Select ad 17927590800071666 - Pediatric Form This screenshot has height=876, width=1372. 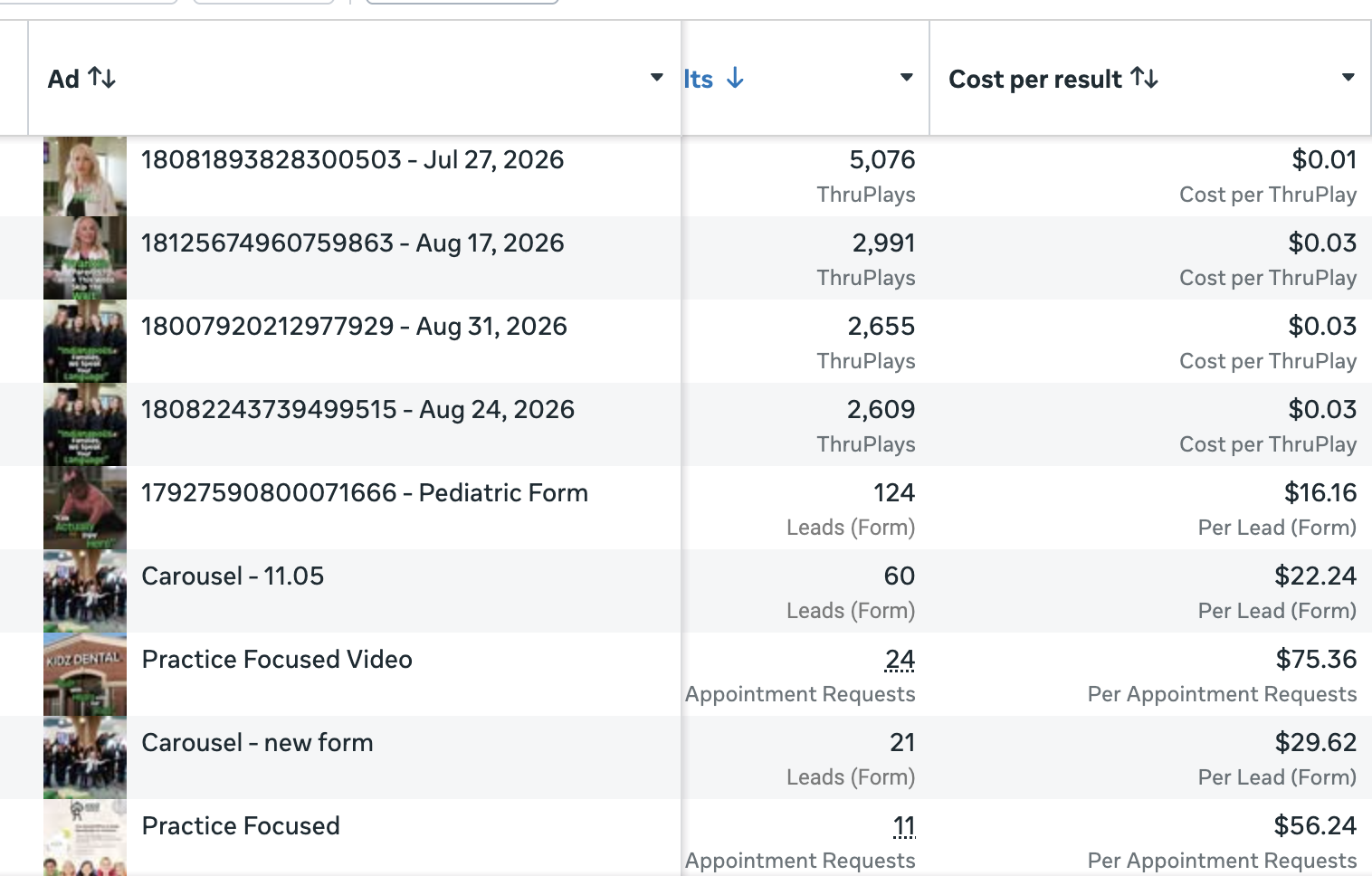(365, 493)
